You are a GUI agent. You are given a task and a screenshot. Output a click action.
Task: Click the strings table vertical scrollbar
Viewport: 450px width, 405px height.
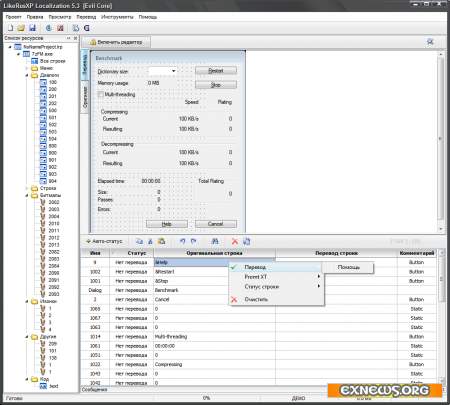click(x=442, y=278)
